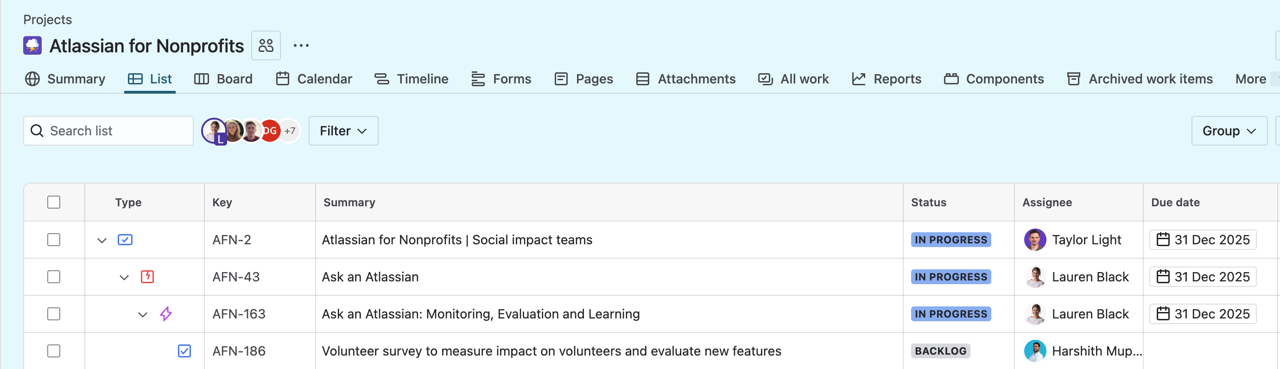
Task: Click Lauren Black's avatar in AFN-163 row
Action: [x=1035, y=314]
